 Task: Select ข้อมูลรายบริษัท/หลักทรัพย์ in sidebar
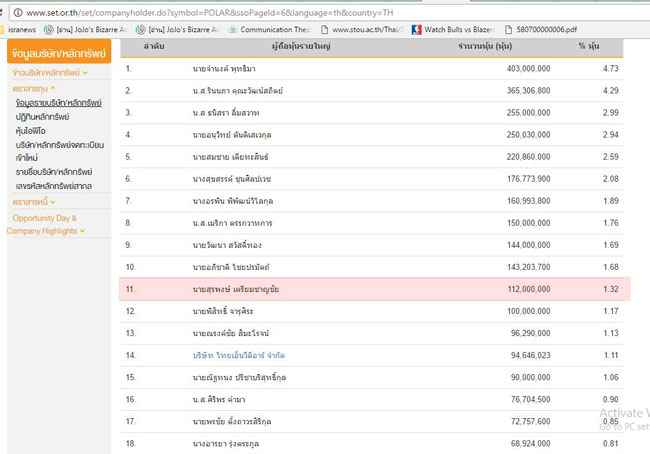click(59, 103)
